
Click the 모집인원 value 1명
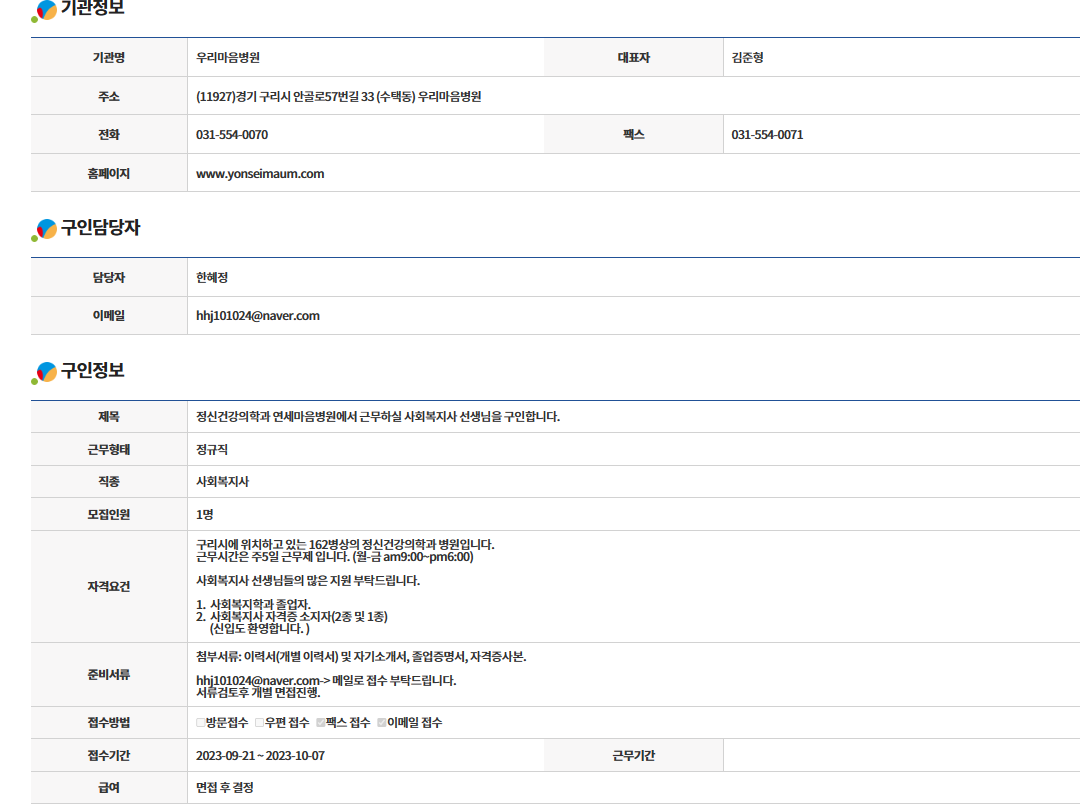point(205,515)
